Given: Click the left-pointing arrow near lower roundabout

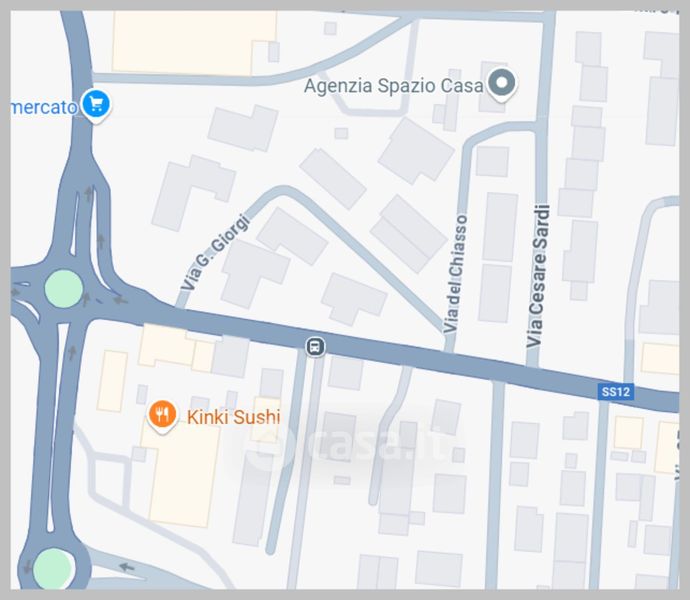Looking at the screenshot, I should (x=127, y=567).
